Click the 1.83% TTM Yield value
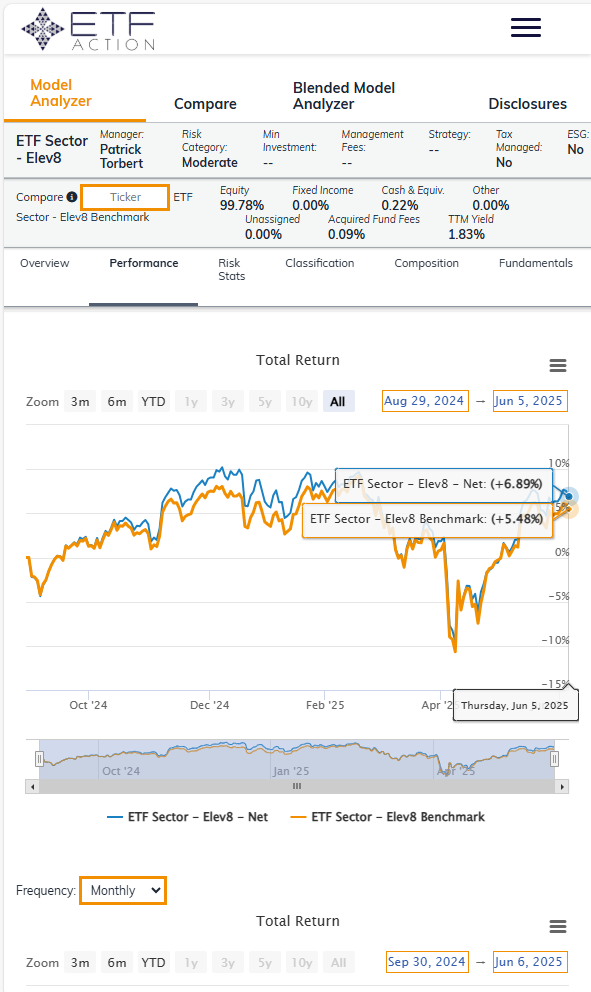591x992 pixels. click(x=466, y=235)
